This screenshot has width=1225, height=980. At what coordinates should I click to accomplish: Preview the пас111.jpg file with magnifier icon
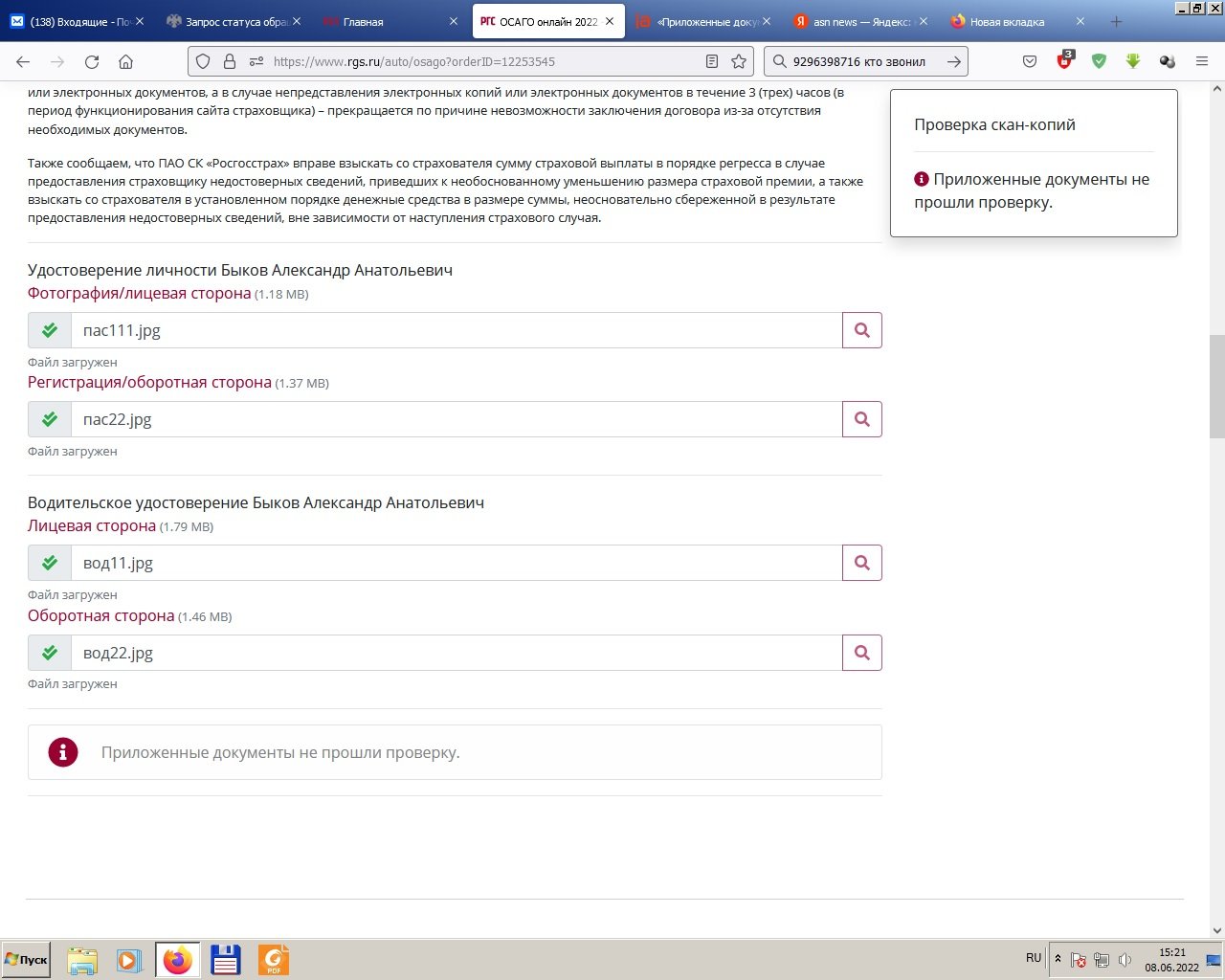click(862, 330)
